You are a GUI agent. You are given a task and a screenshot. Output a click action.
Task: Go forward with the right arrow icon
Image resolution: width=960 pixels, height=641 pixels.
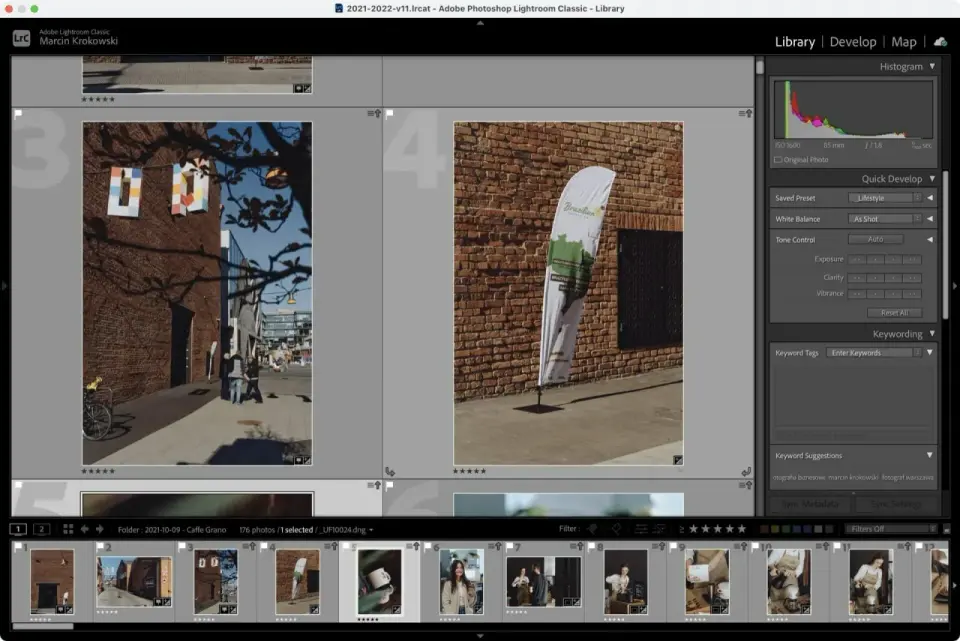(100, 529)
